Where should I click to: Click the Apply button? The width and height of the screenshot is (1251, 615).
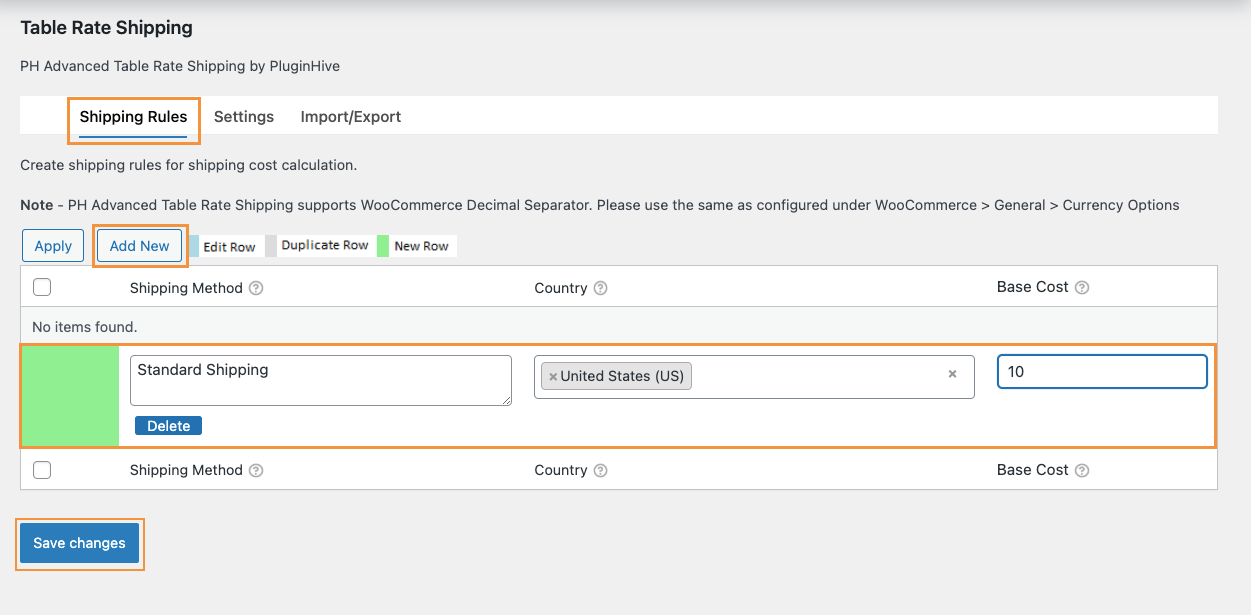[x=53, y=246]
